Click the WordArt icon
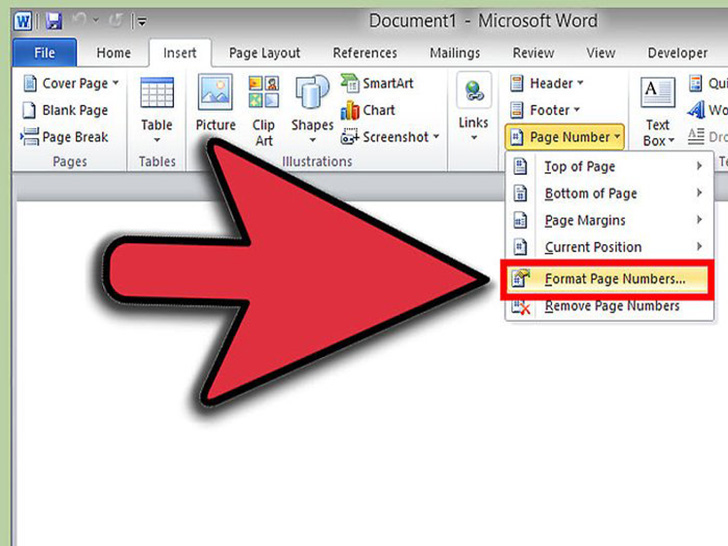This screenshot has height=546, width=728. (x=696, y=110)
